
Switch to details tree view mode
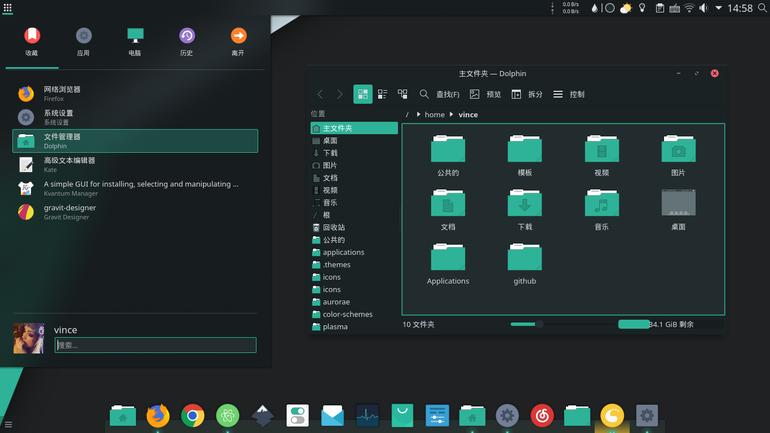click(402, 94)
